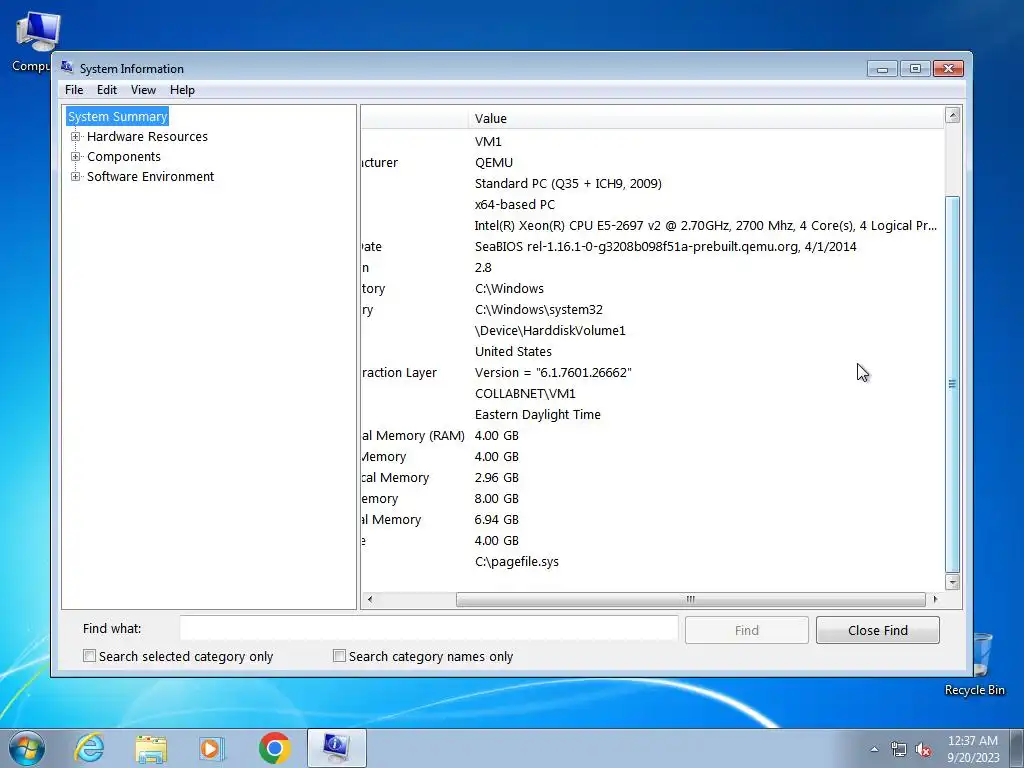Select the SeaBIOS version value row
This screenshot has height=768, width=1024.
665,246
